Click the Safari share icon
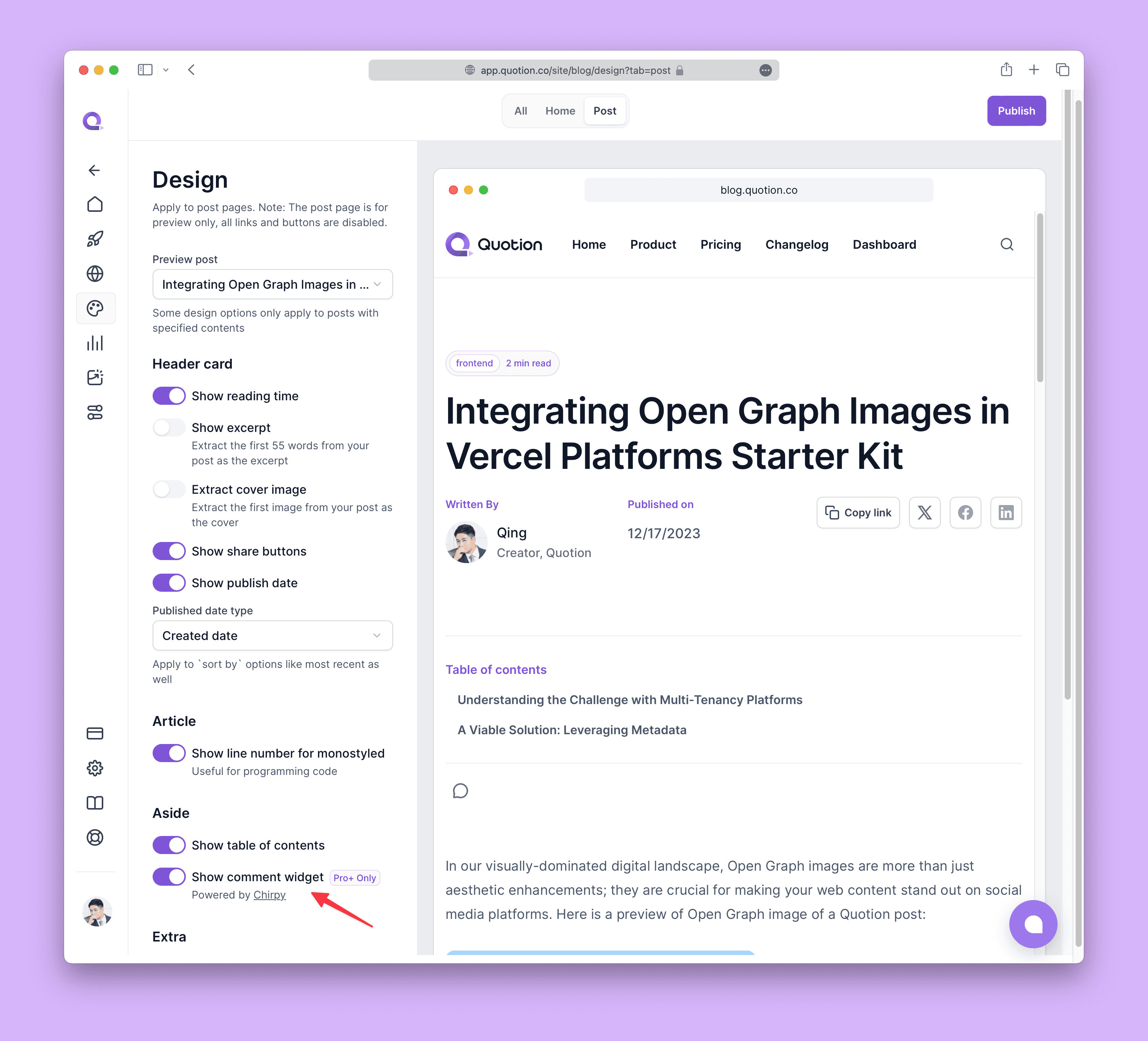This screenshot has height=1041, width=1148. tap(1006, 69)
